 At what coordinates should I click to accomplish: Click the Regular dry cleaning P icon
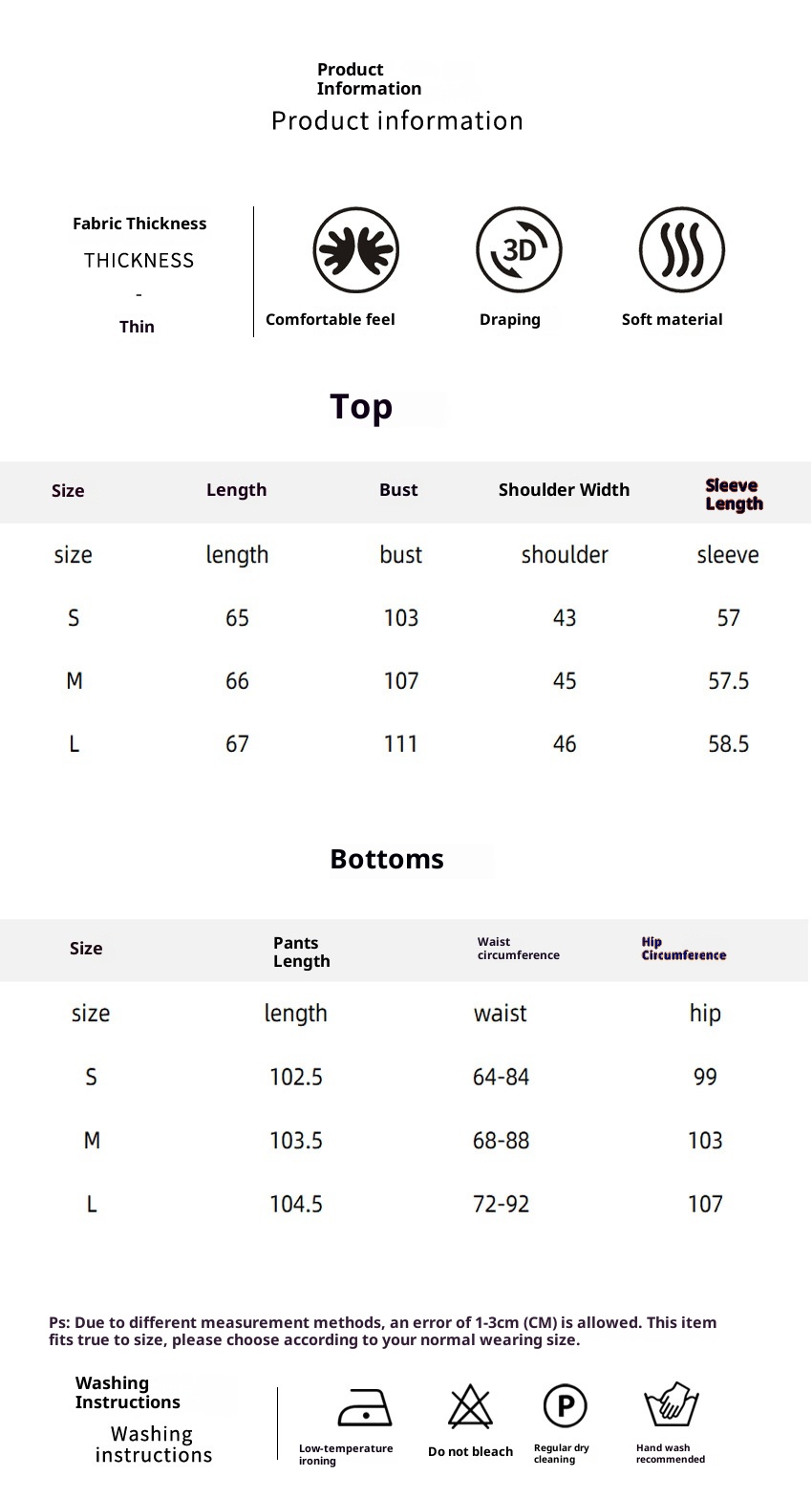(565, 1406)
